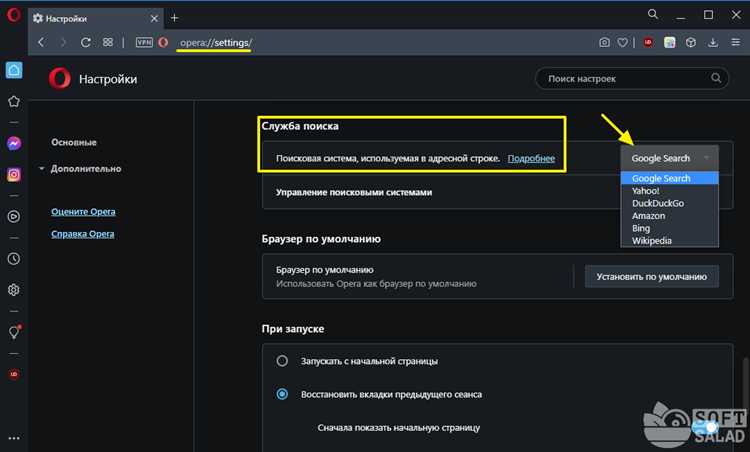The height and width of the screenshot is (452, 750).
Task: Open settings gear in sidebar
Action: 14,290
